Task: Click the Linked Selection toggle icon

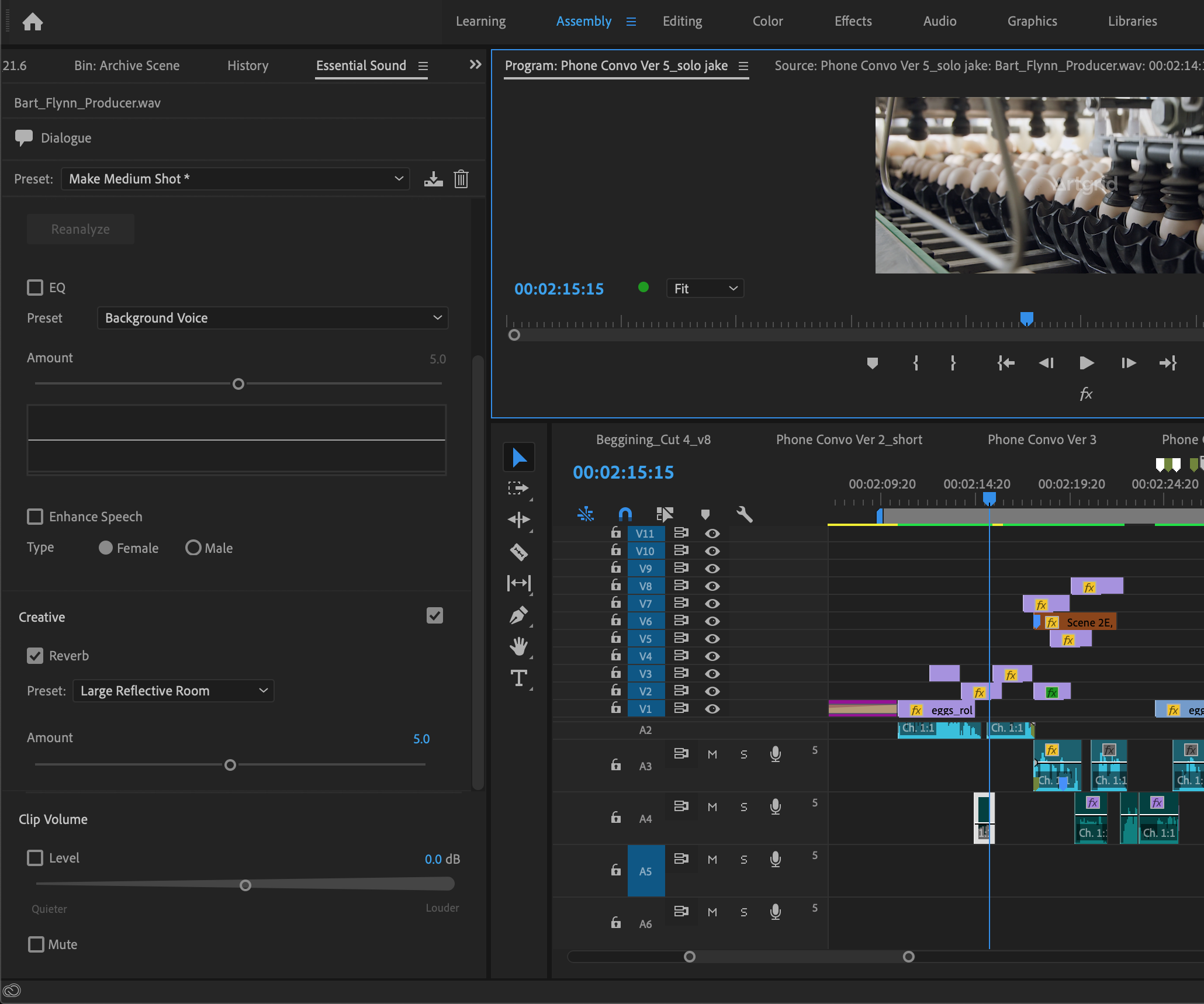Action: [x=663, y=513]
